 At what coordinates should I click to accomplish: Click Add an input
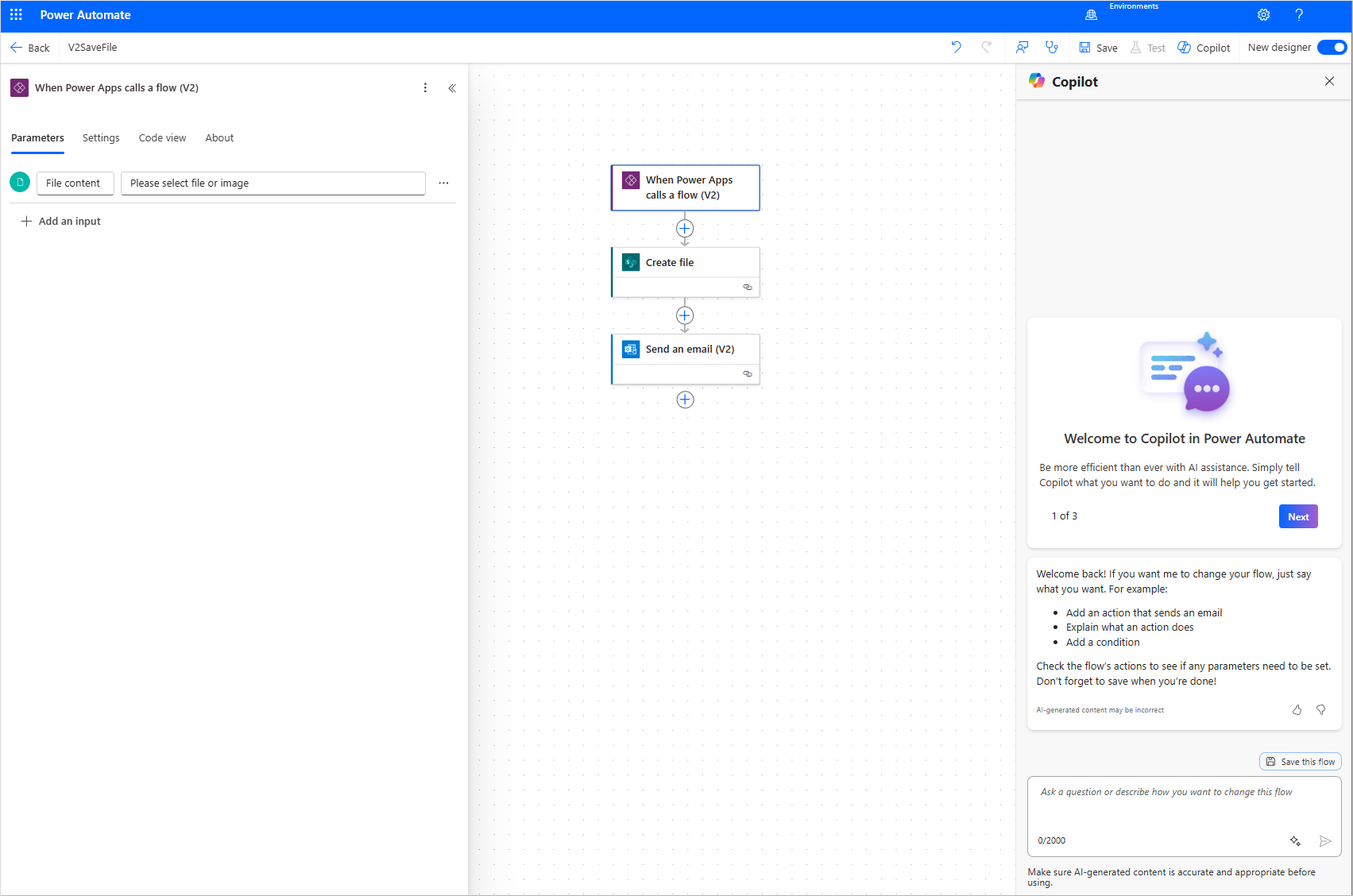[60, 222]
